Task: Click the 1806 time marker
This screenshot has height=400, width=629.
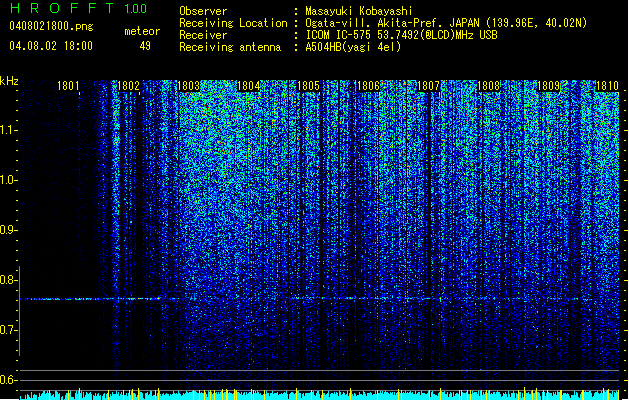Action: tap(368, 86)
